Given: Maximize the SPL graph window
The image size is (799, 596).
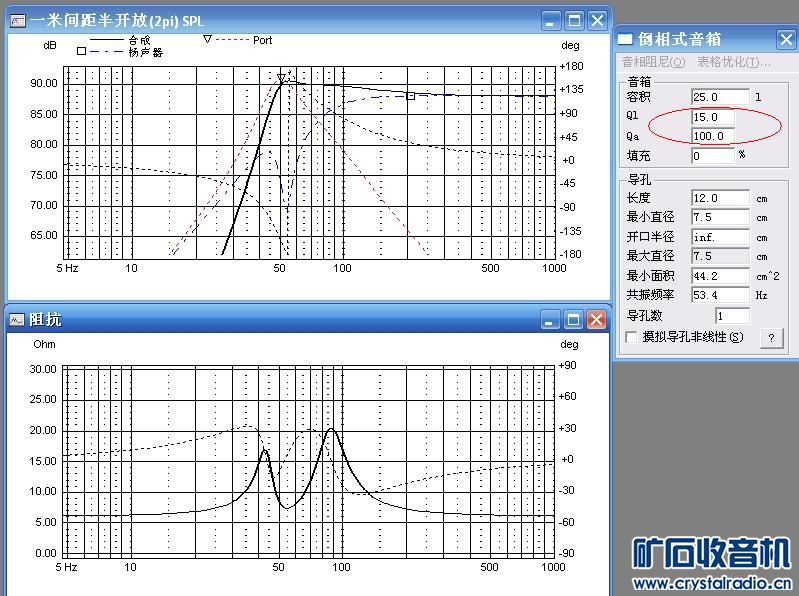Looking at the screenshot, I should tap(574, 21).
